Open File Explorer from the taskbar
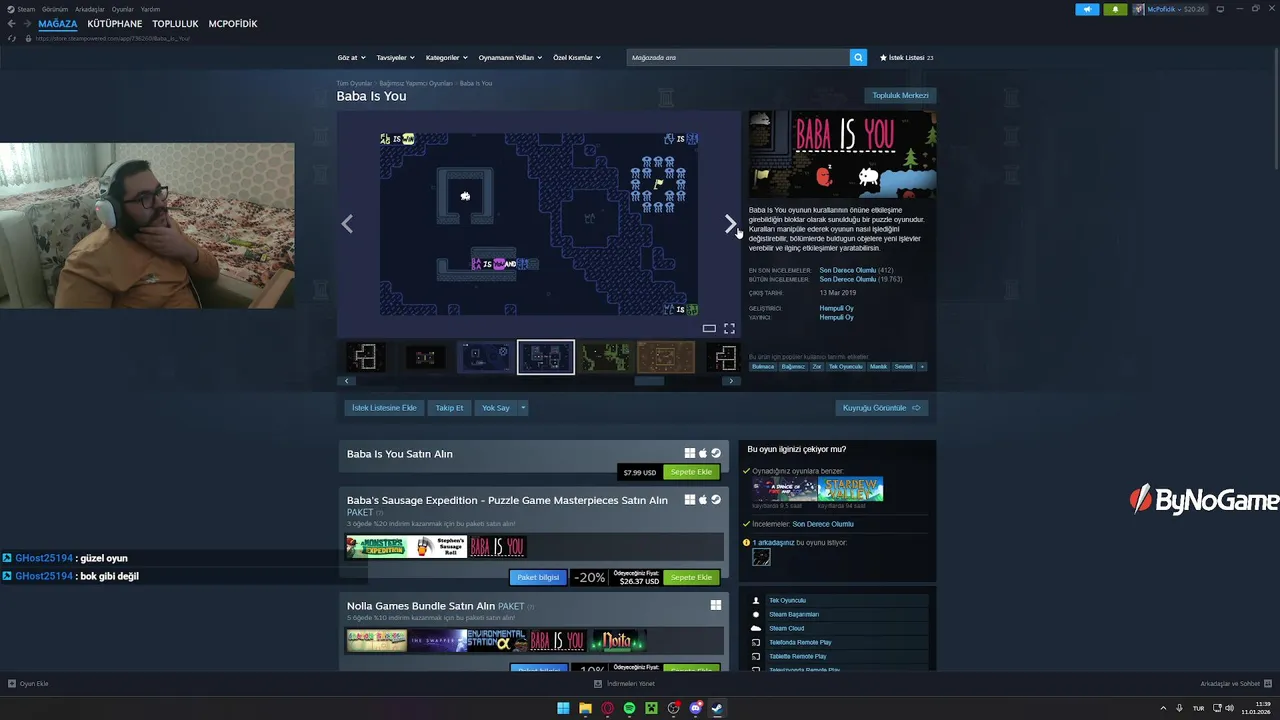The image size is (1280, 720). (x=585, y=708)
